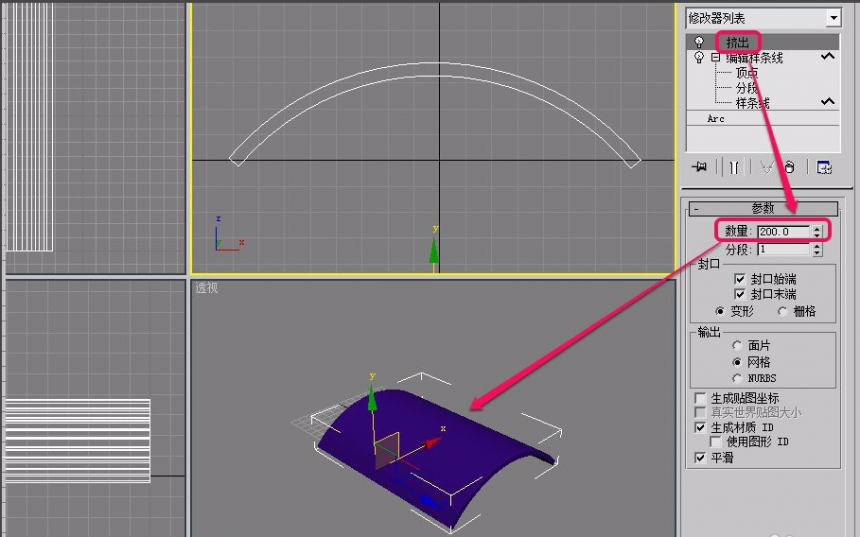Screen dimensions: 860x537
Task: Click the 数量 value field showing 200.0
Action: pos(783,231)
